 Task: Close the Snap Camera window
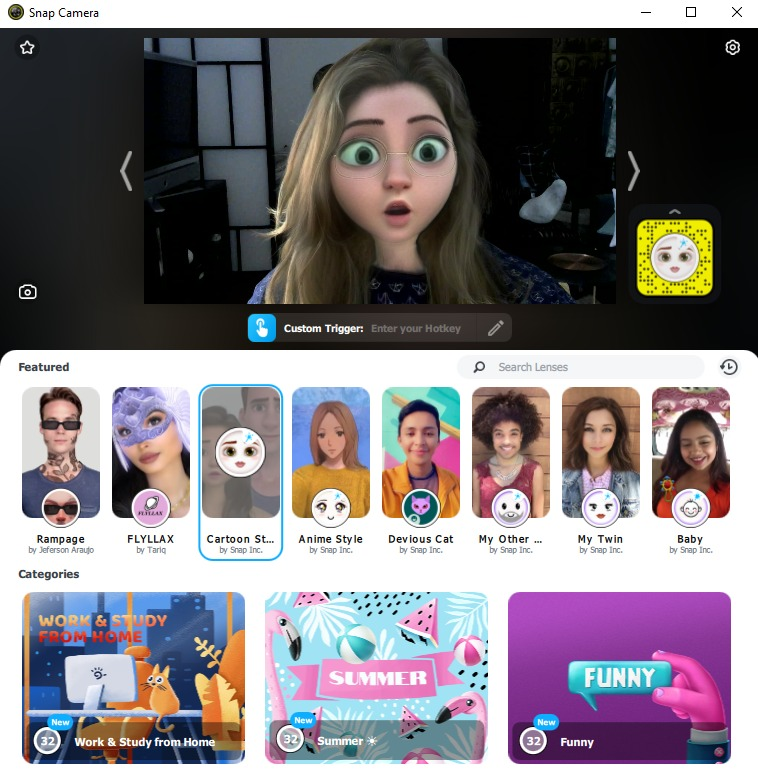[x=736, y=12]
